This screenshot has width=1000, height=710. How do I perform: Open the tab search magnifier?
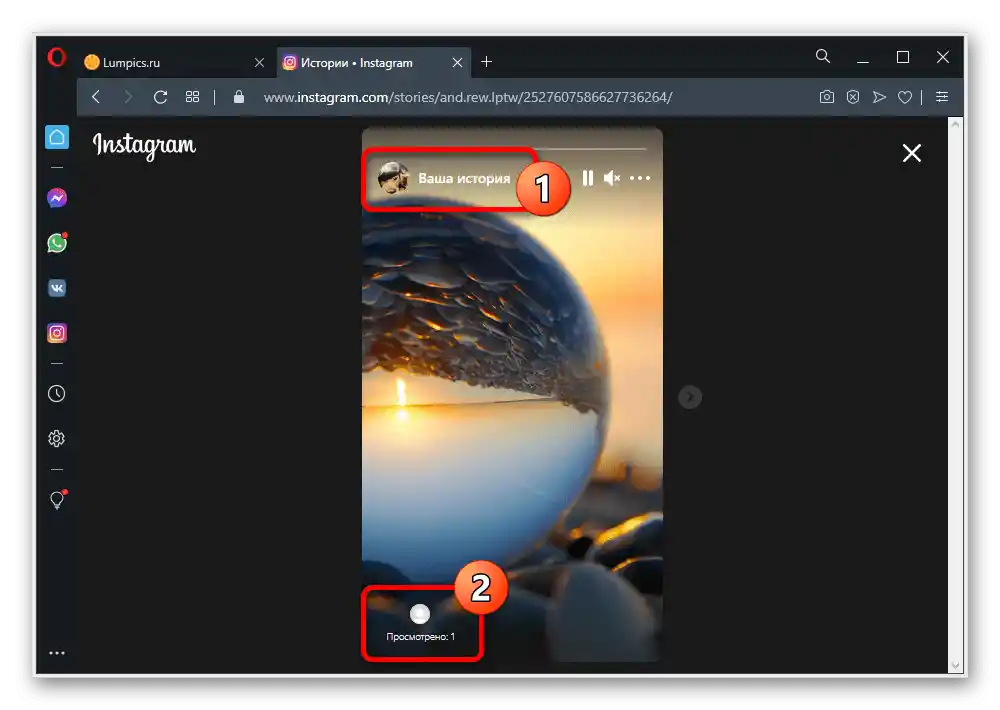click(823, 56)
